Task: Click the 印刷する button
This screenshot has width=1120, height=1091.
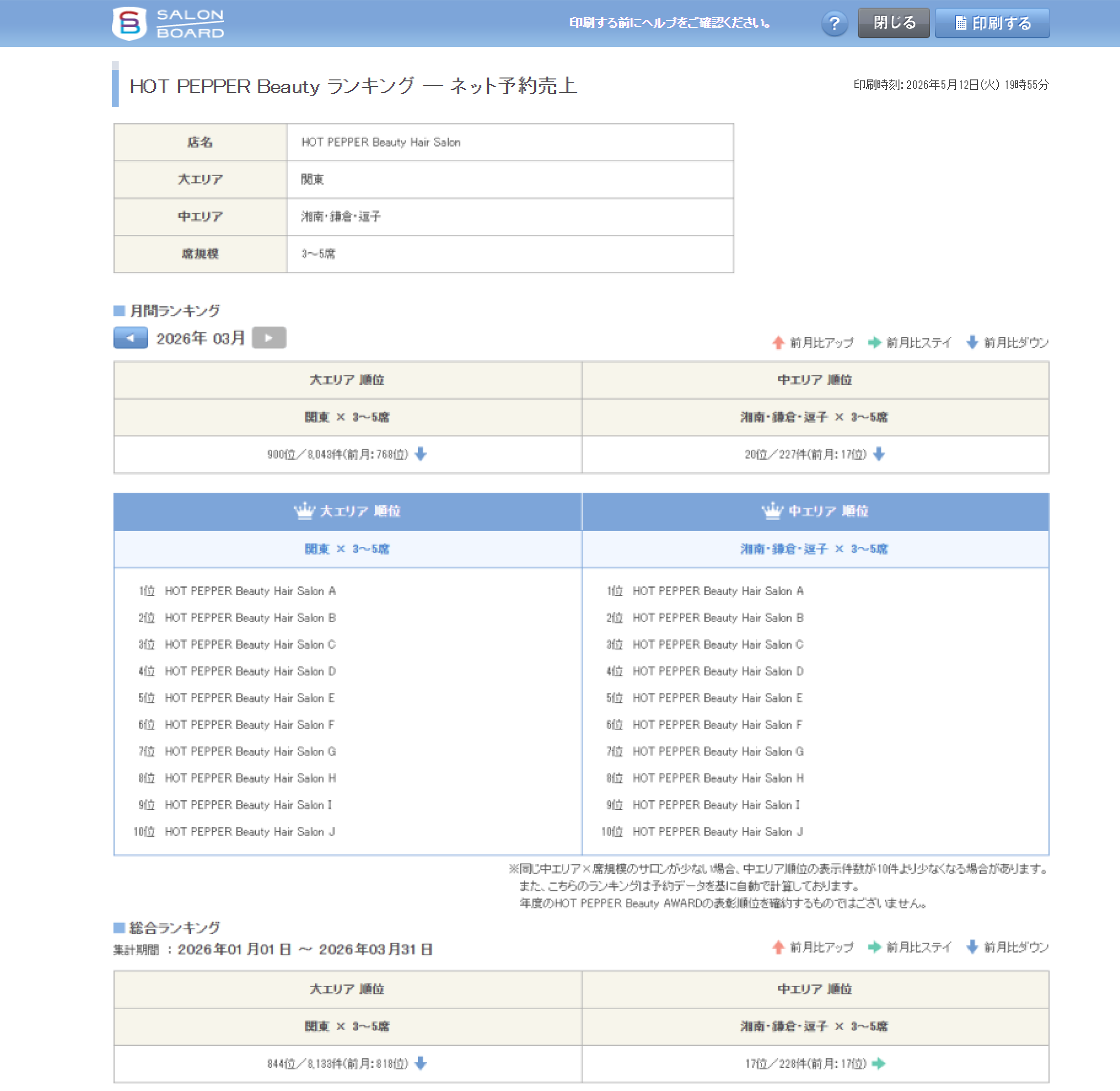Action: coord(992,23)
